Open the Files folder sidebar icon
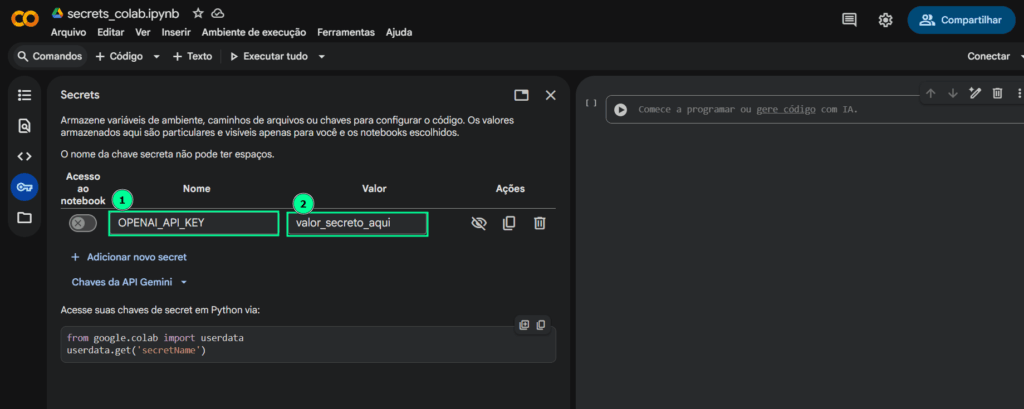This screenshot has height=409, width=1024. pyautogui.click(x=24, y=218)
